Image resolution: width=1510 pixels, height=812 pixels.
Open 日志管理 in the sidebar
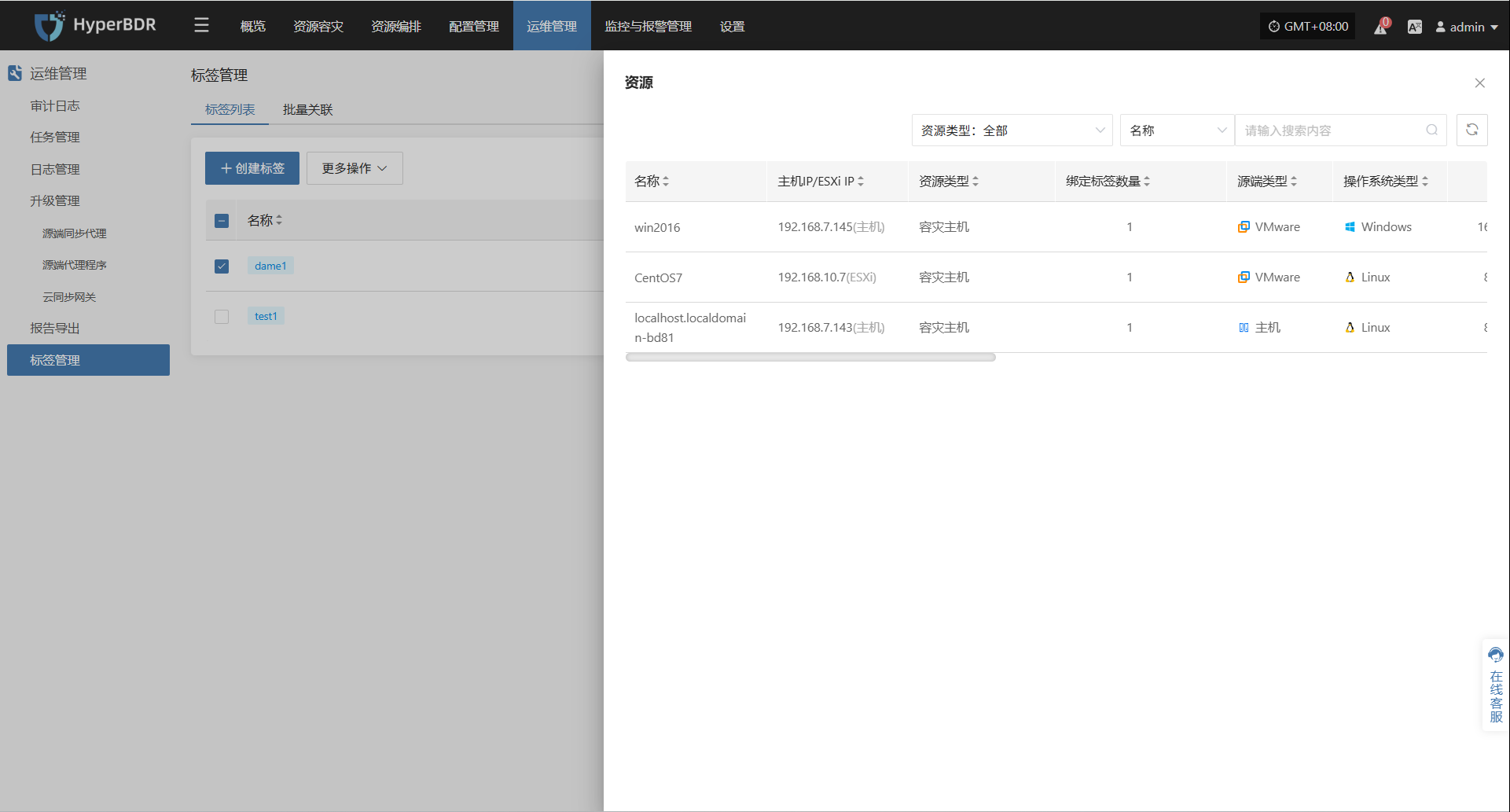coord(55,169)
